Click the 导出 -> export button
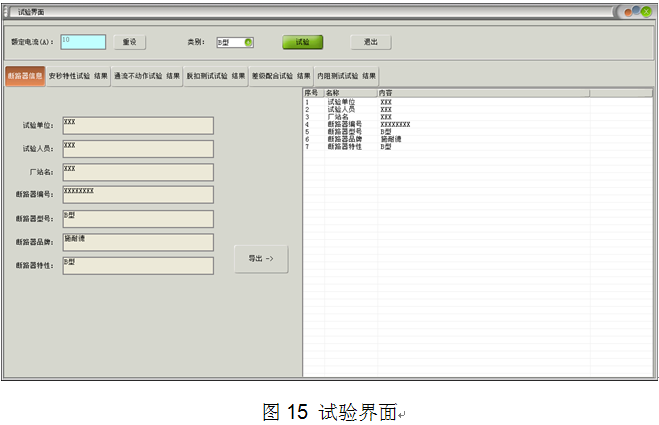The image size is (659, 425). pyautogui.click(x=260, y=258)
